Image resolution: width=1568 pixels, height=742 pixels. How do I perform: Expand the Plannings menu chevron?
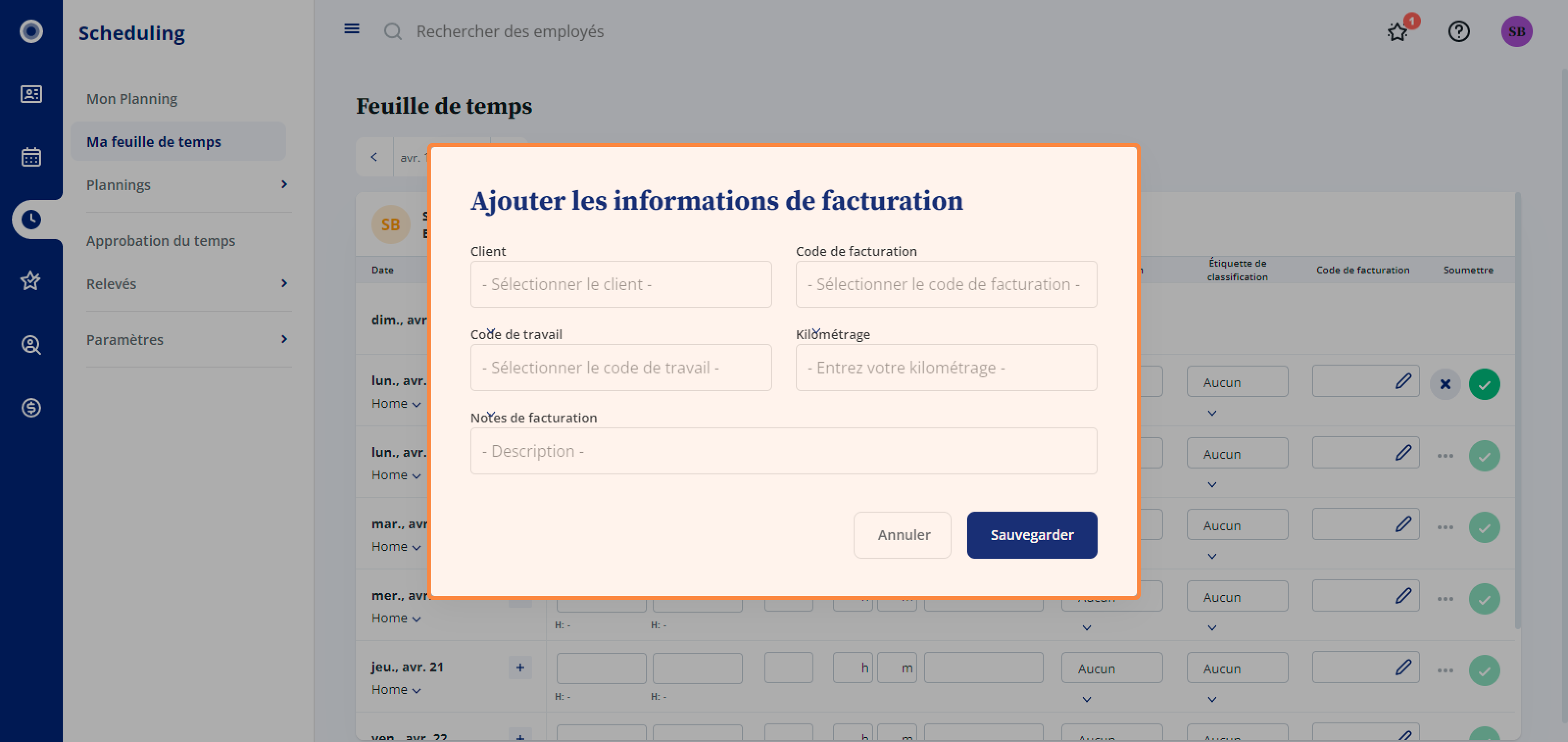(x=284, y=184)
